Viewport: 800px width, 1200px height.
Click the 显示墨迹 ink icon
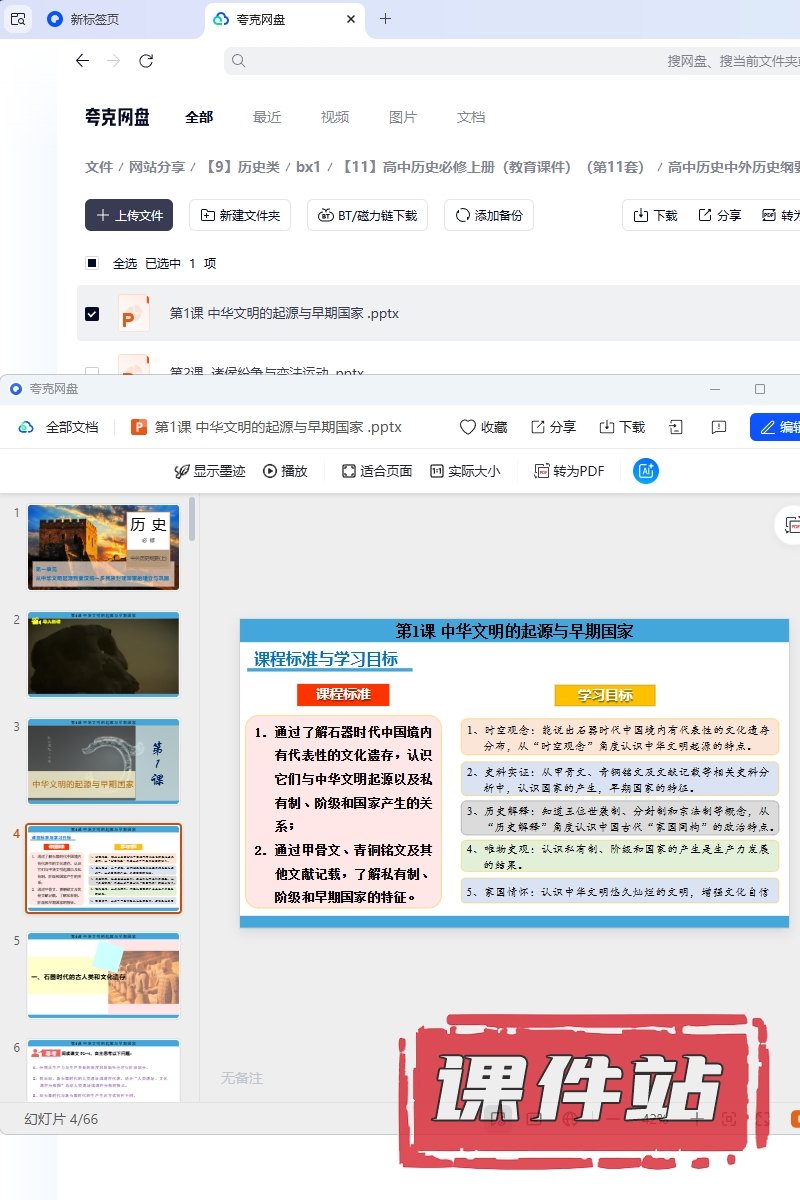pos(183,471)
